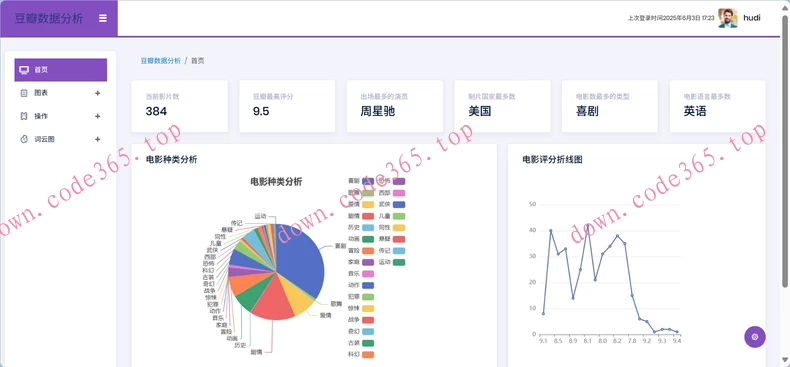Click the 犯罪 legend color swatch

pos(368,297)
